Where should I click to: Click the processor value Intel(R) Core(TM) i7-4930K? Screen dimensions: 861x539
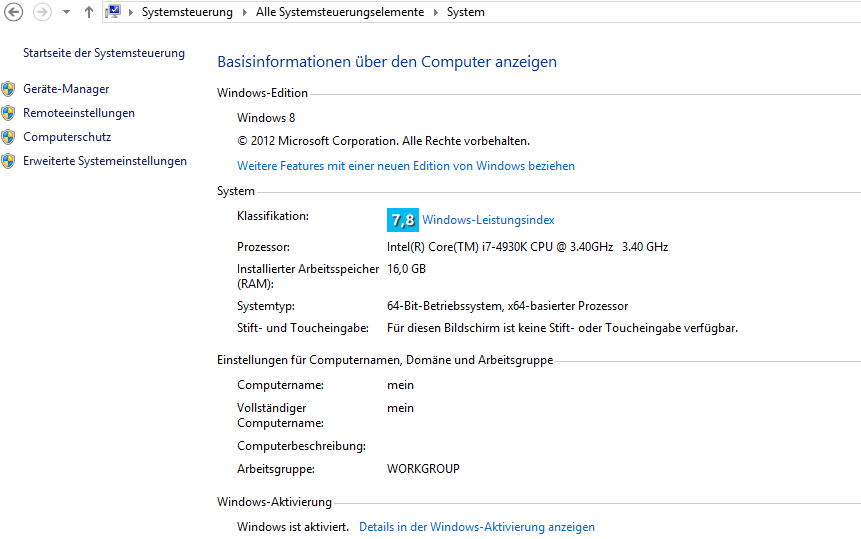[527, 247]
